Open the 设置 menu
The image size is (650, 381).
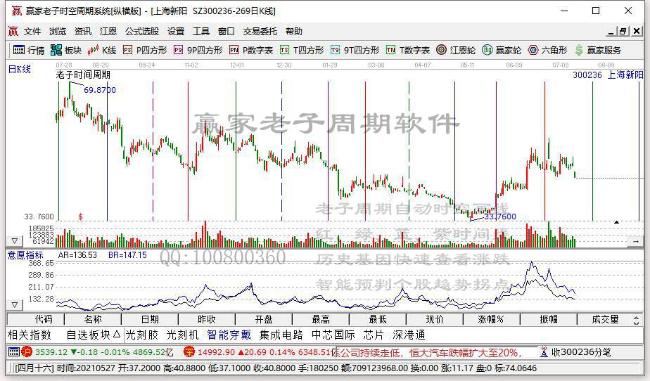pyautogui.click(x=176, y=31)
